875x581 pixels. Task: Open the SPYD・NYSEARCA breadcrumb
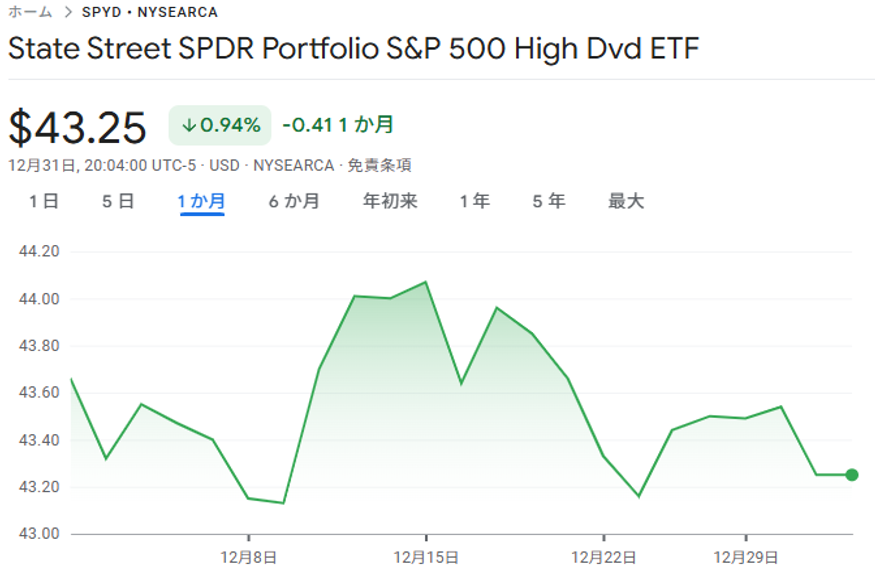point(149,13)
